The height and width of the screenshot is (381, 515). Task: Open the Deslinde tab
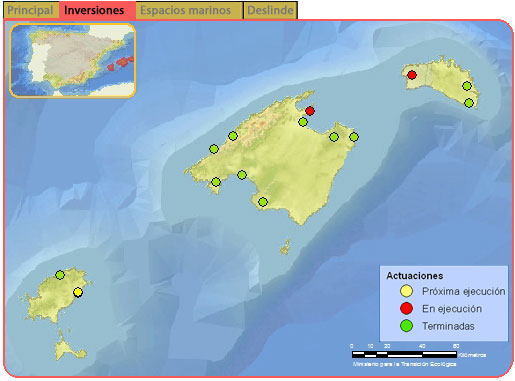pyautogui.click(x=270, y=10)
